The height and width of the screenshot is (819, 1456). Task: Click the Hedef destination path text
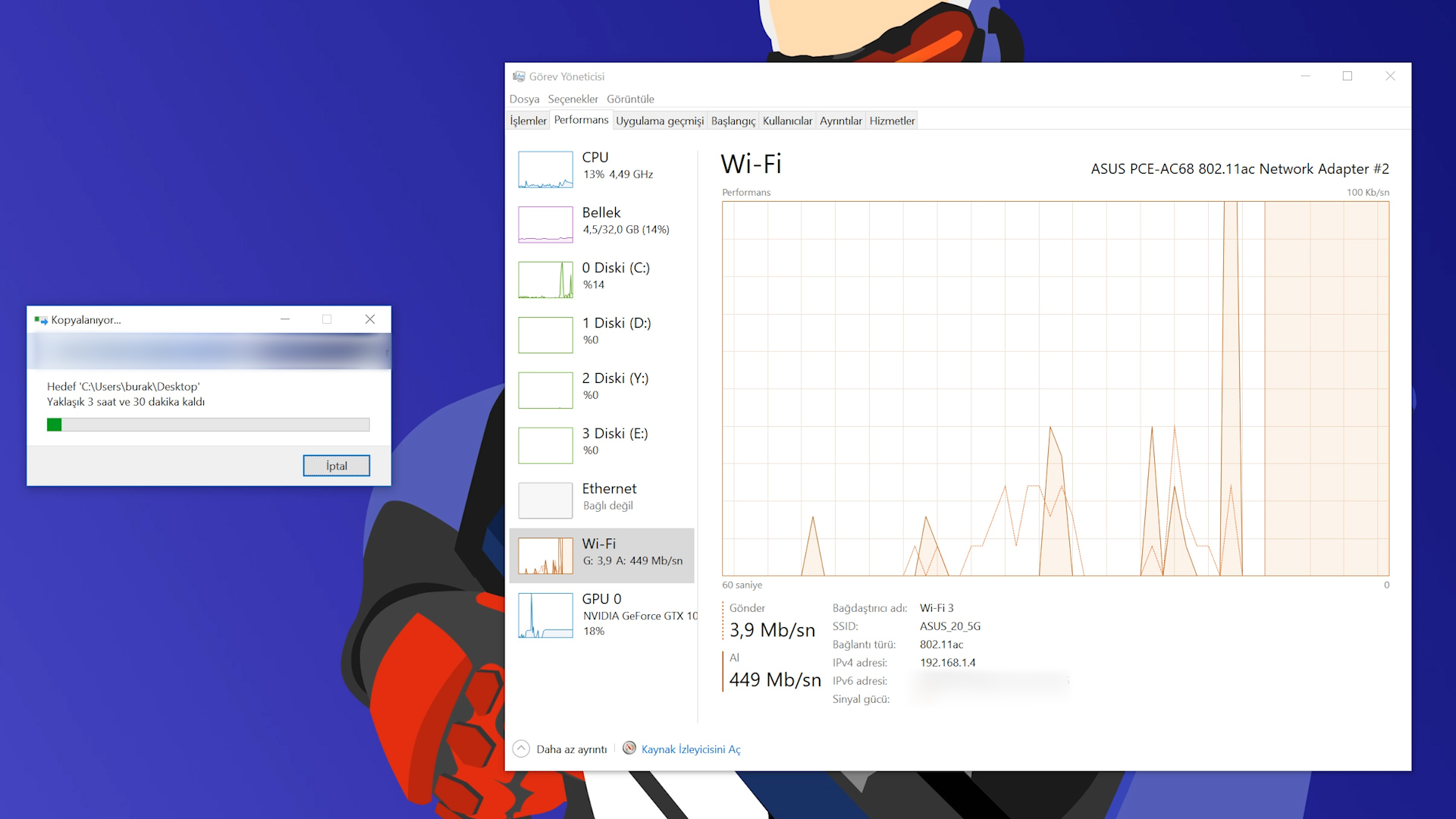(x=123, y=387)
